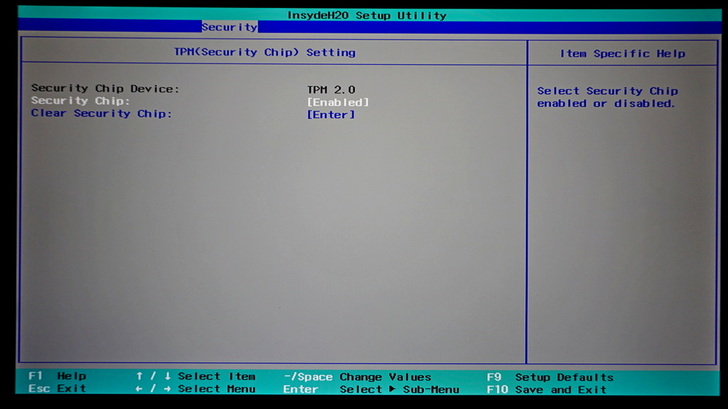This screenshot has height=409, width=728.
Task: Click the Enter Select Sub-Menu hint
Action: pos(371,389)
